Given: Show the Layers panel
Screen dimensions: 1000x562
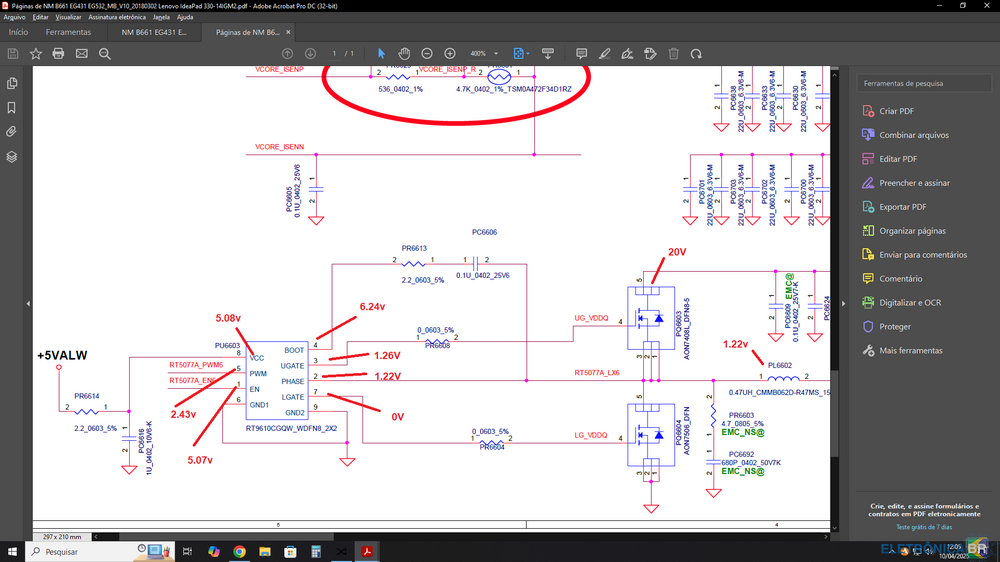Looking at the screenshot, I should click(x=12, y=156).
